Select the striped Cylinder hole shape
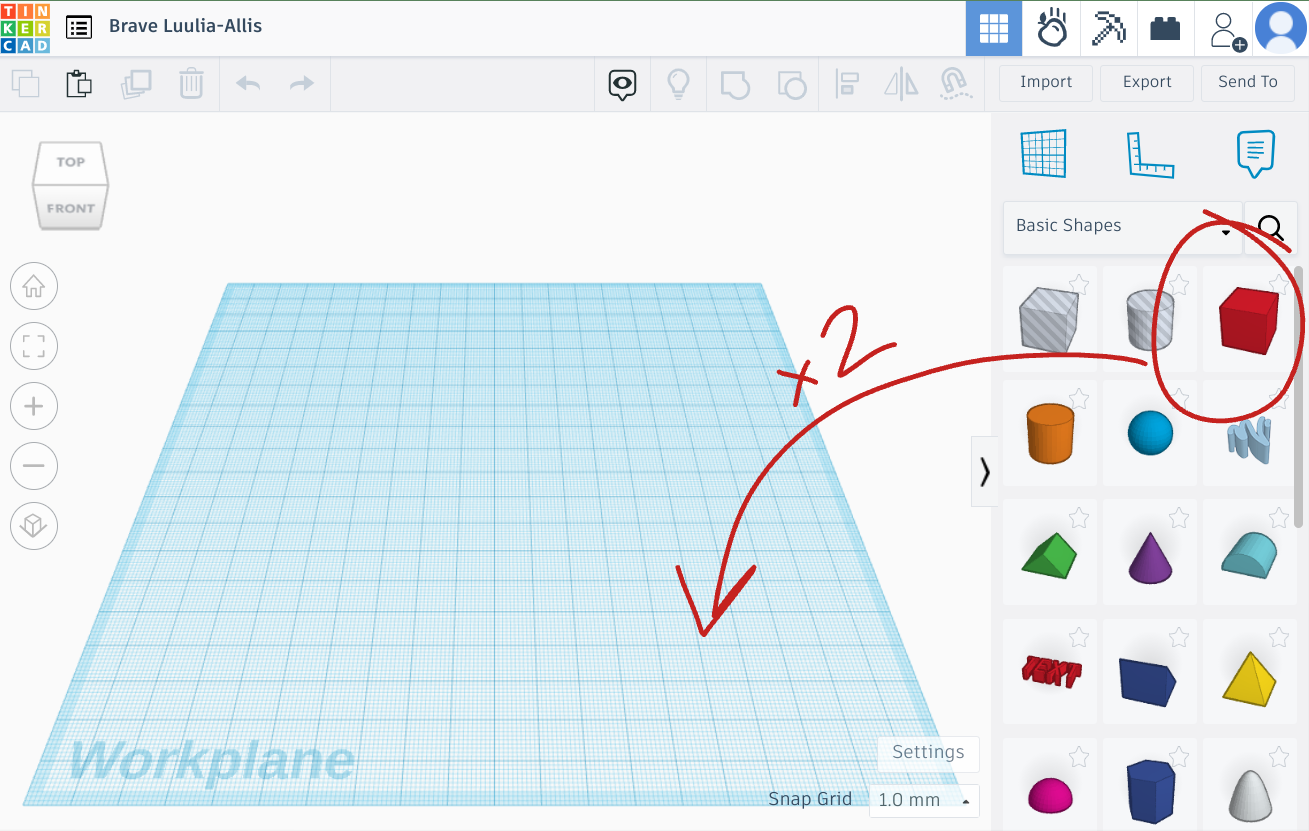The image size is (1309, 831). [1150, 318]
